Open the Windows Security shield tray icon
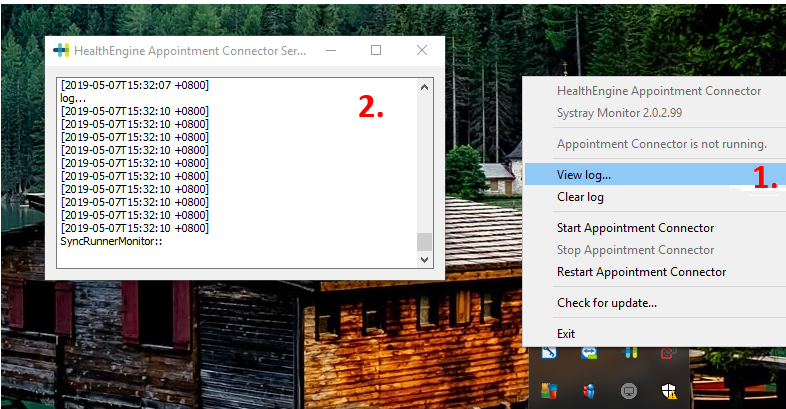Viewport: 786px width, 409px height. tap(667, 389)
